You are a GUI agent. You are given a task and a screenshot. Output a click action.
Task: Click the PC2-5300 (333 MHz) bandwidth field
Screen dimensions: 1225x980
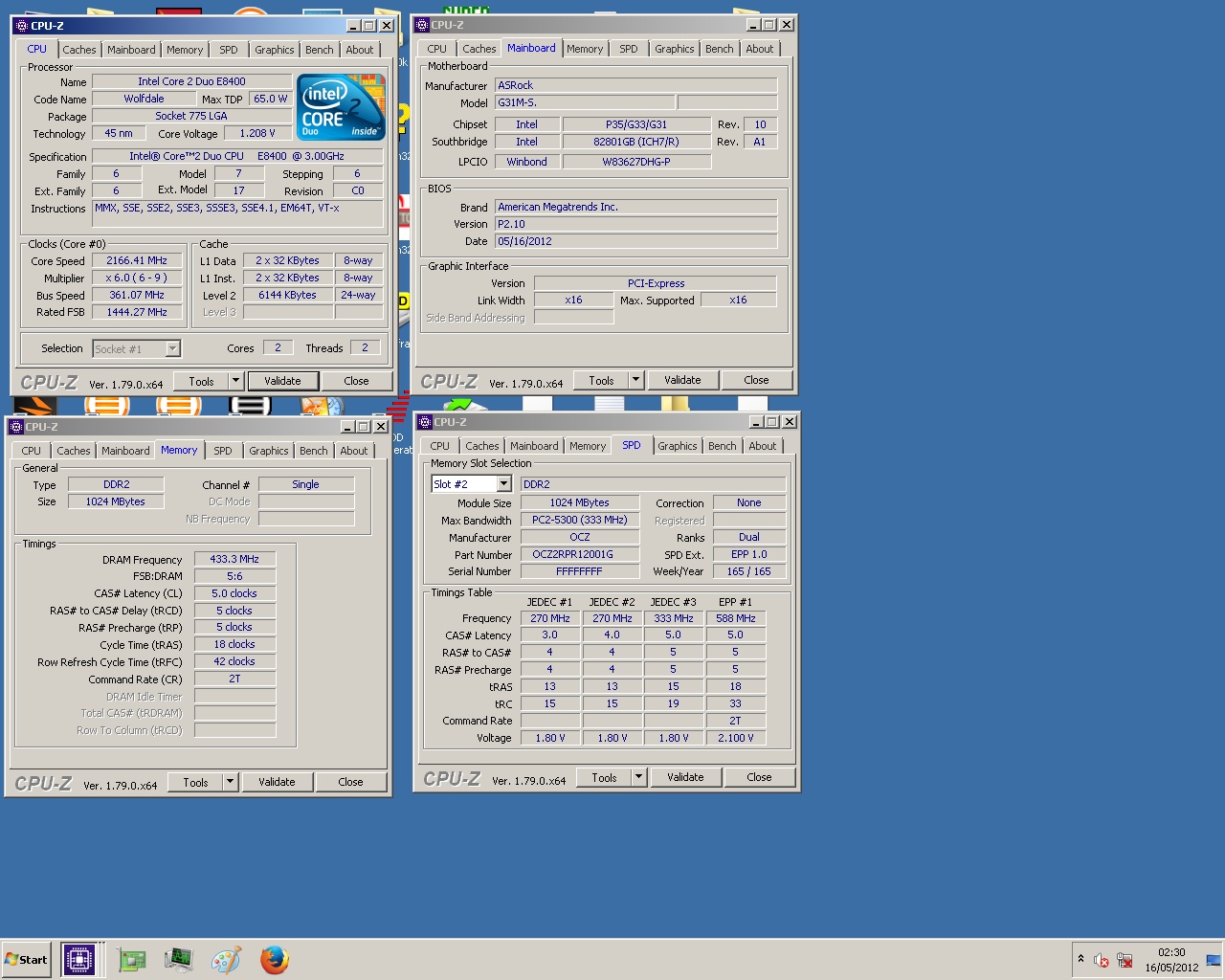click(x=580, y=520)
